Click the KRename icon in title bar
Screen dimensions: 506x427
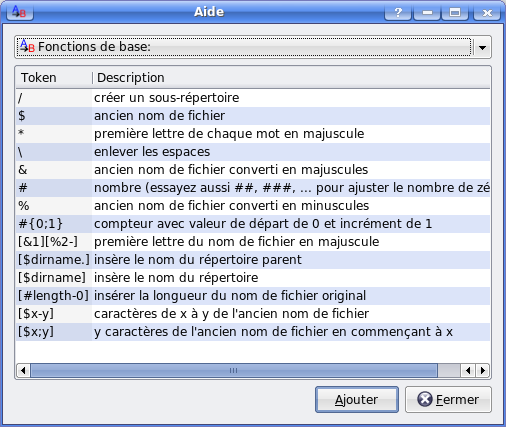pyautogui.click(x=20, y=12)
